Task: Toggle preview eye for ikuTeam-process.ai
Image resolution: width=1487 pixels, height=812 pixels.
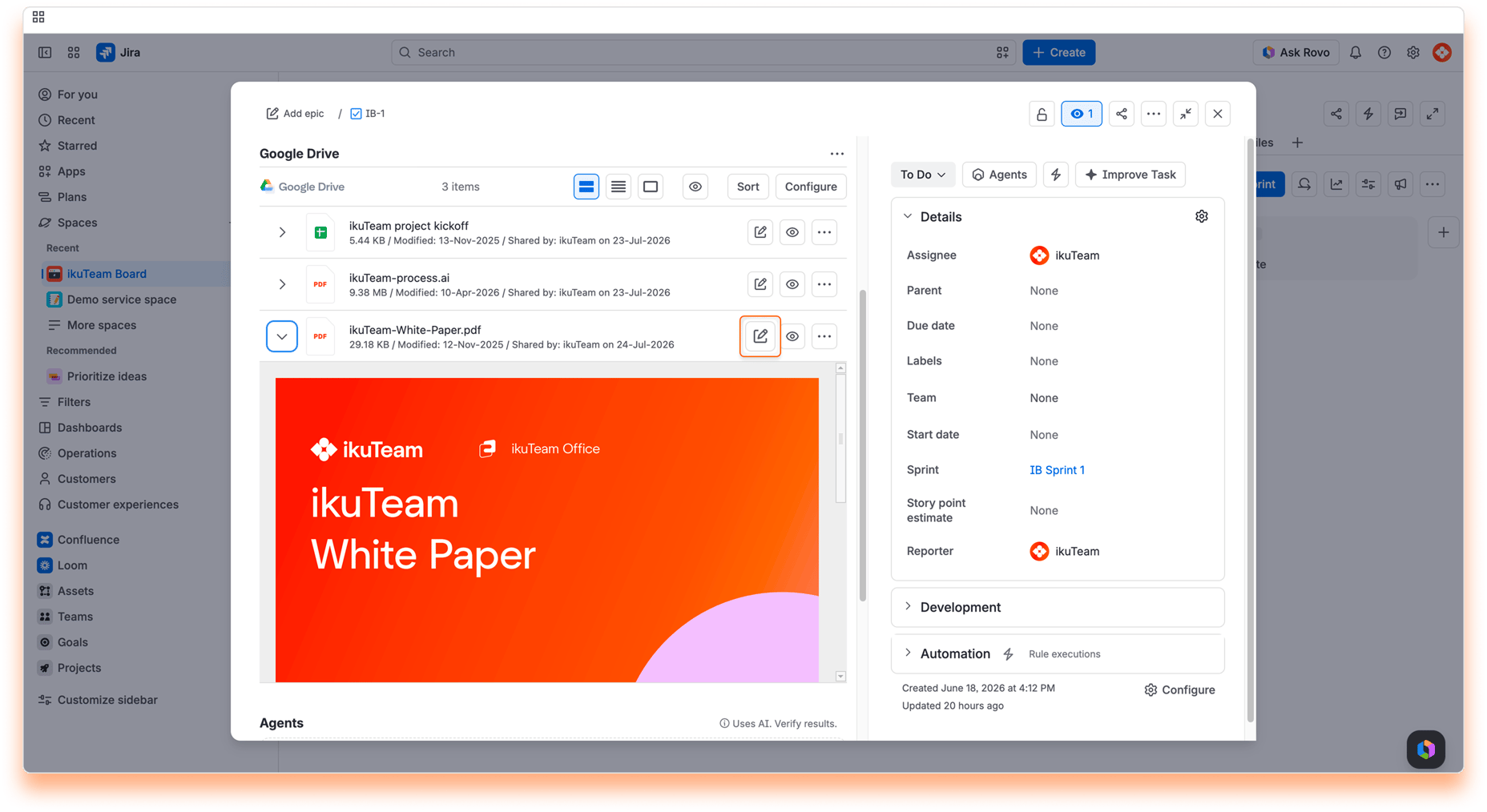Action: [x=792, y=284]
